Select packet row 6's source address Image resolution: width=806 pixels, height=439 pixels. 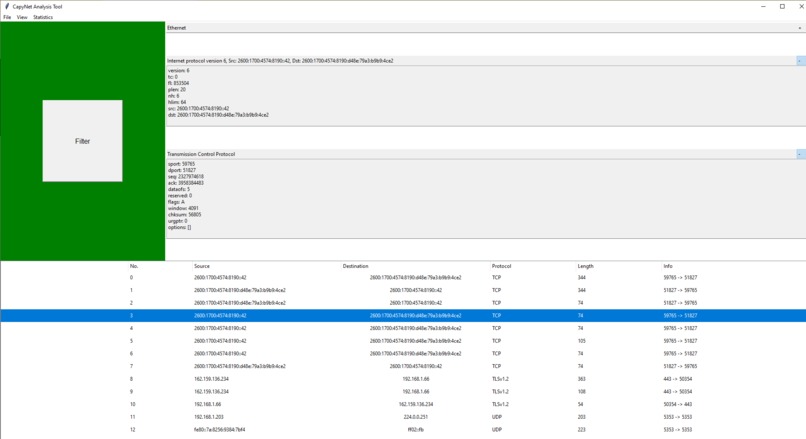tap(220, 354)
